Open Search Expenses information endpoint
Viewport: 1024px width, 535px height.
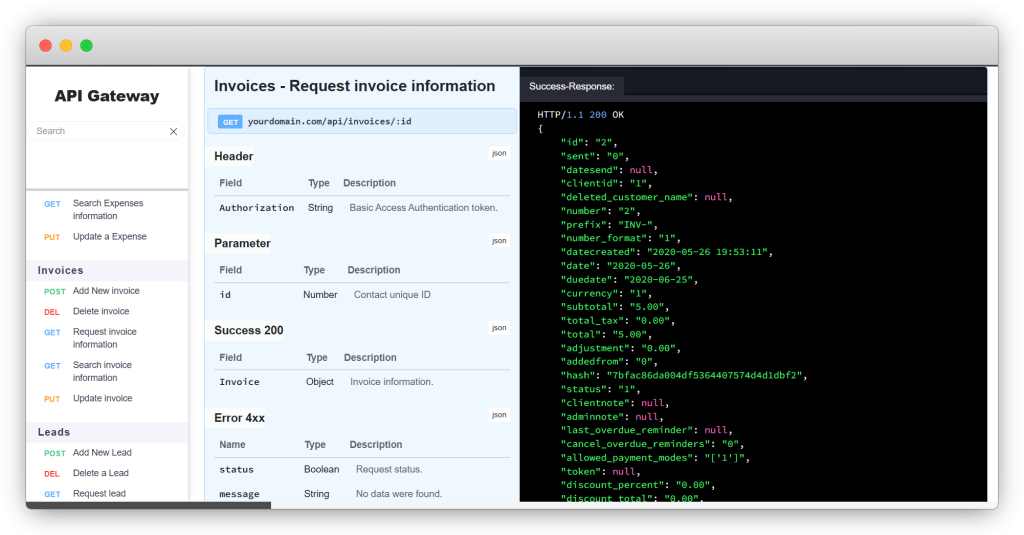[107, 209]
